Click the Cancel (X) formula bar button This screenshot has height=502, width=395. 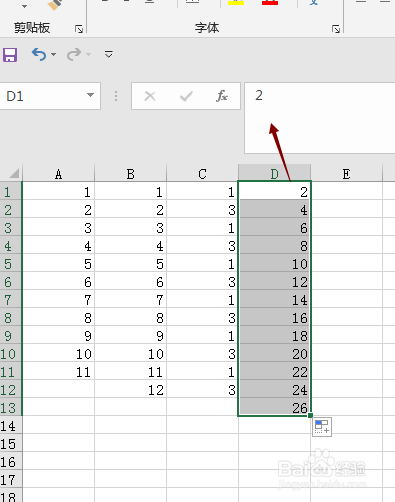coord(150,96)
